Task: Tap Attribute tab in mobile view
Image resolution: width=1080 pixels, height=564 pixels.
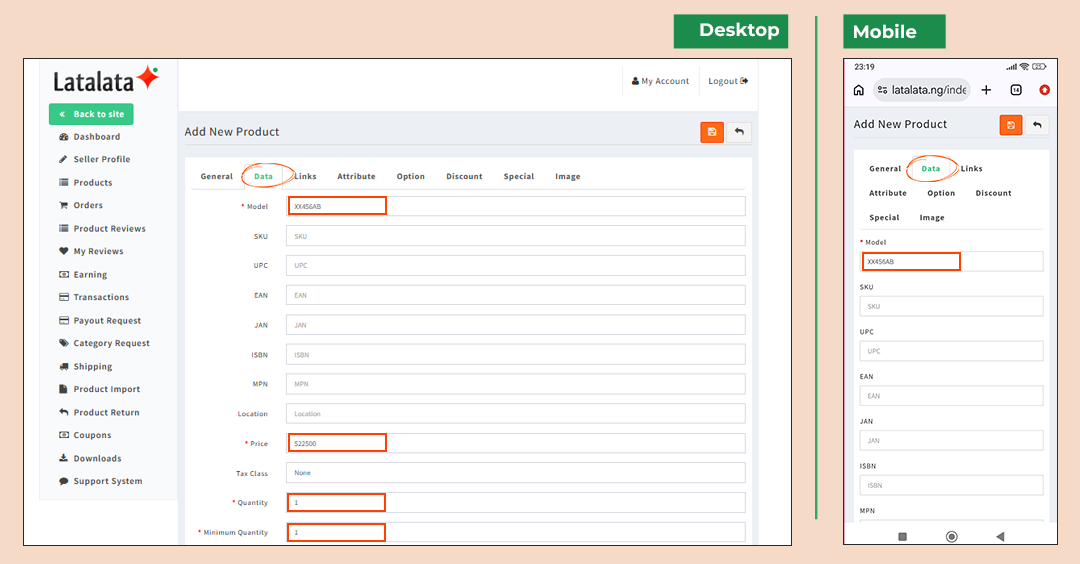Action: 888,194
